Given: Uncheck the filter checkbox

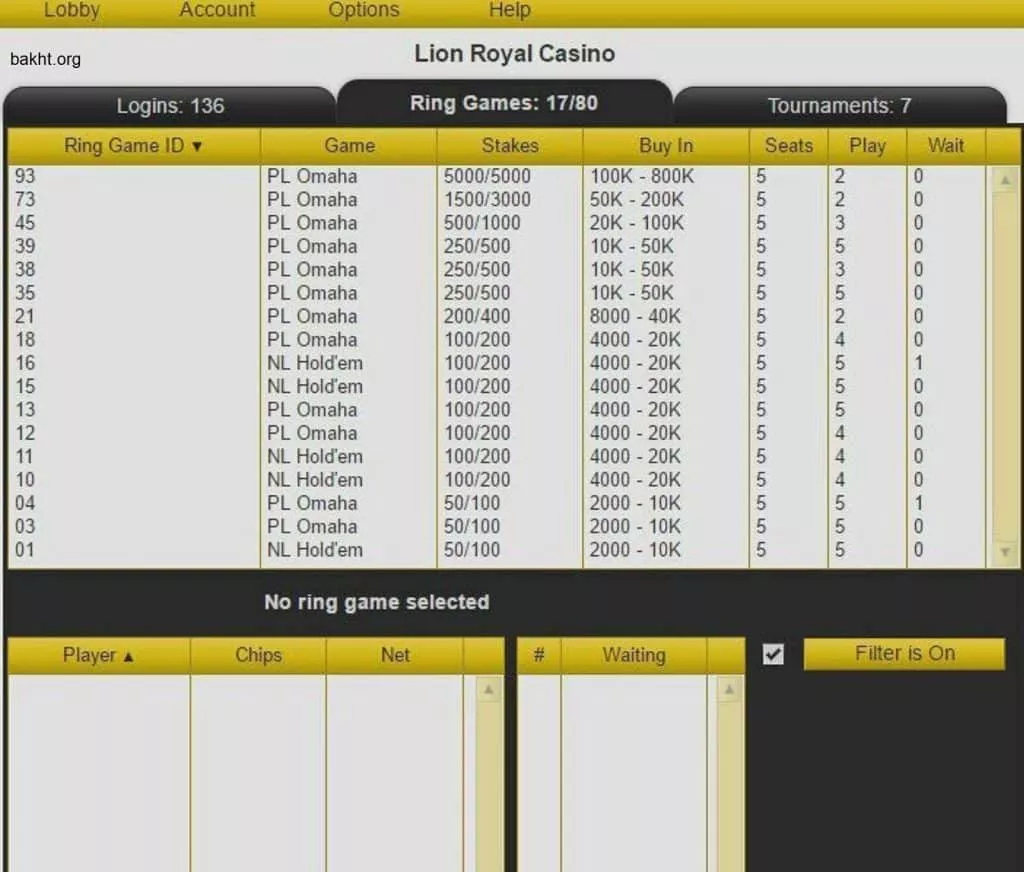Looking at the screenshot, I should [x=773, y=654].
